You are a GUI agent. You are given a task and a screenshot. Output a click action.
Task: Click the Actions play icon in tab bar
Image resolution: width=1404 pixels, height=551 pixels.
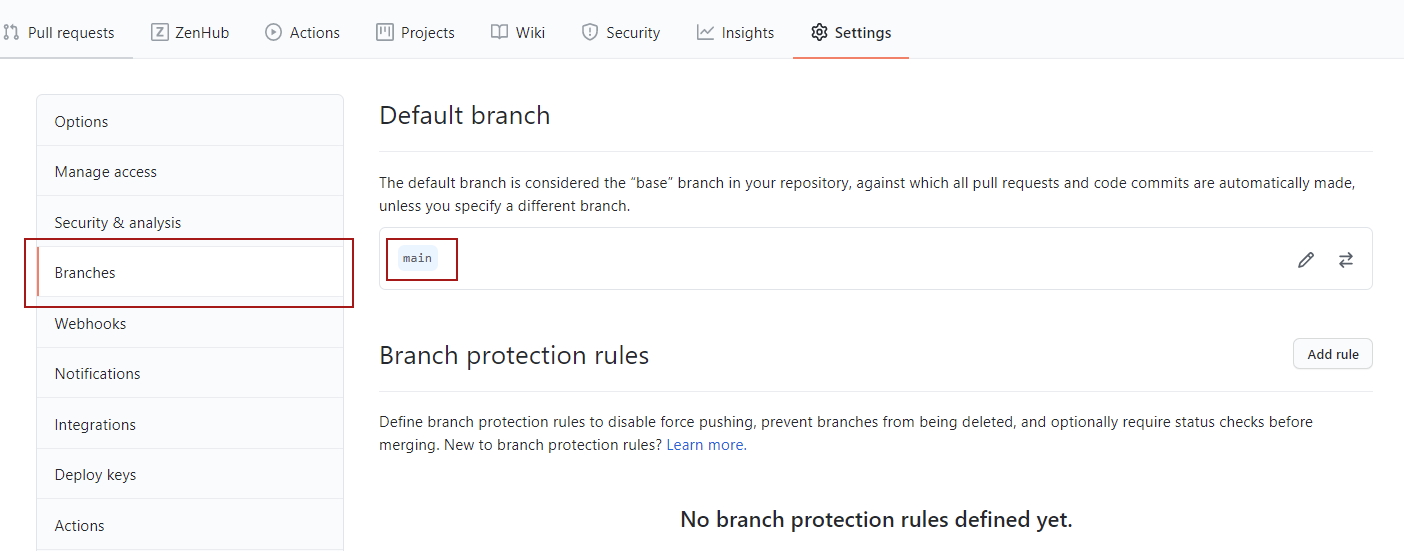(273, 32)
